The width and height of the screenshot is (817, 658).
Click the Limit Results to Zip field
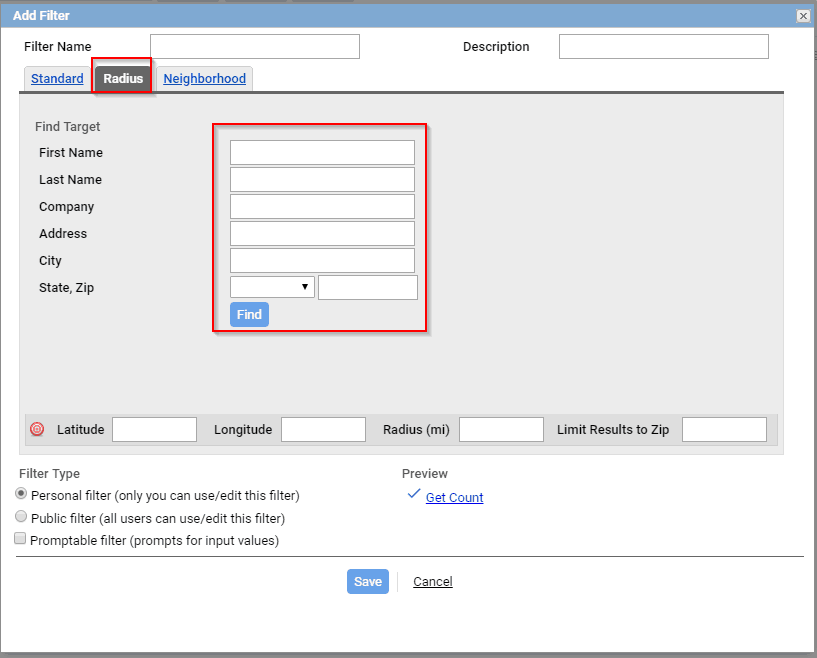click(724, 429)
